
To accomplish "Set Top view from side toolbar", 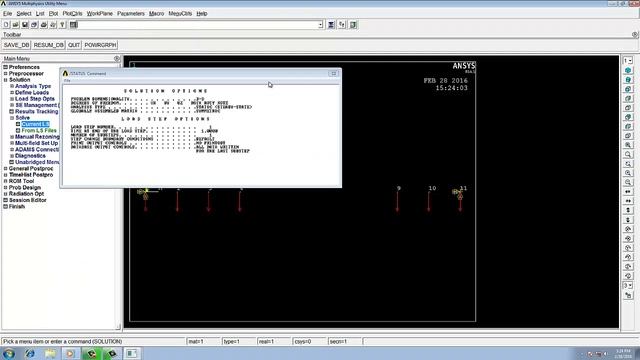I will 628,108.
